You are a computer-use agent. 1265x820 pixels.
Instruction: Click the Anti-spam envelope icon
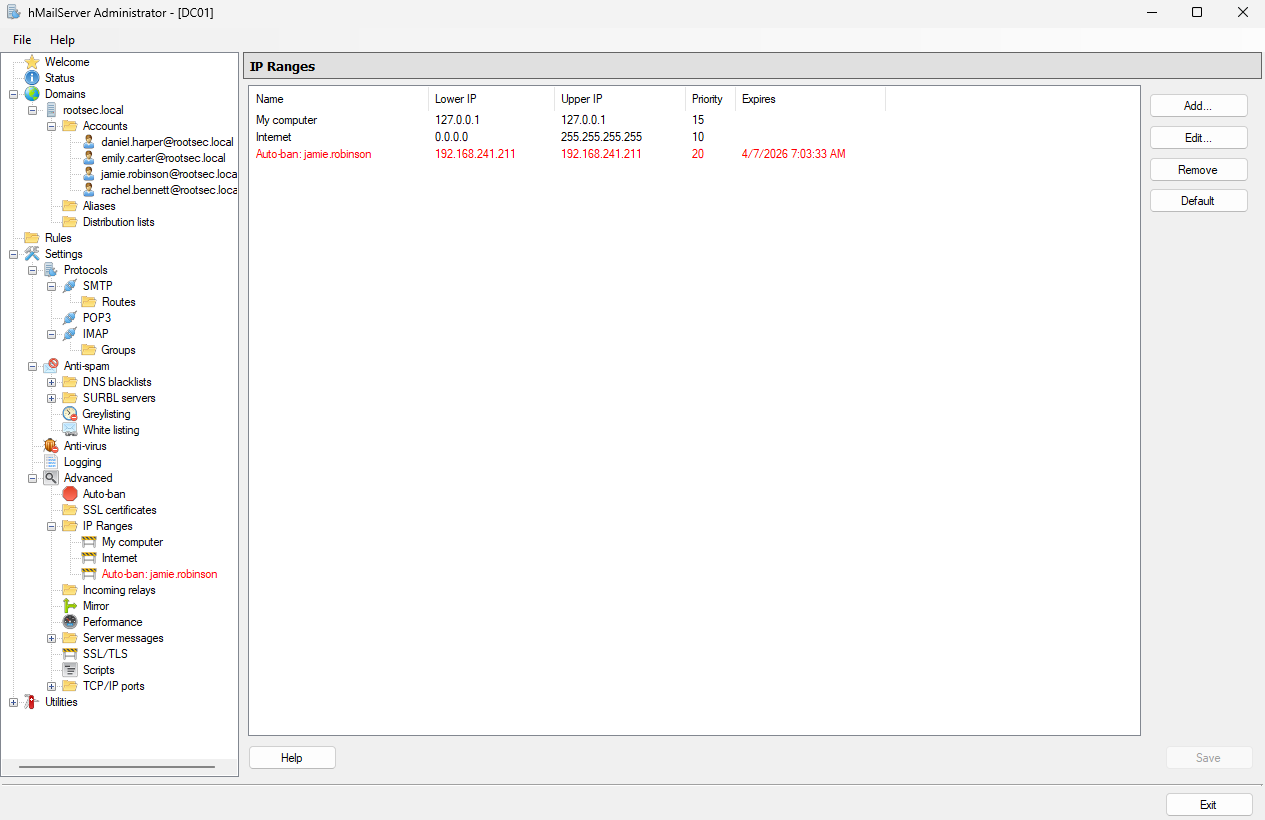pyautogui.click(x=51, y=366)
